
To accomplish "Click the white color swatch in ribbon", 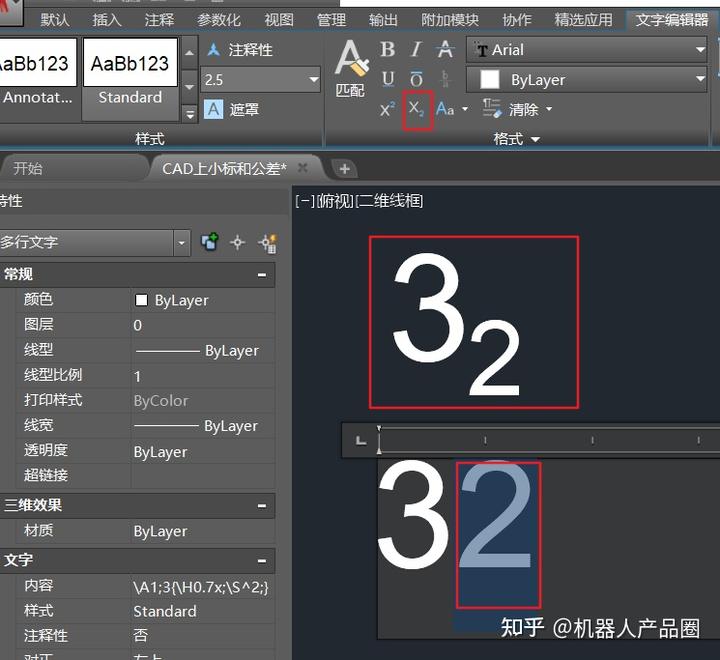I will point(489,79).
